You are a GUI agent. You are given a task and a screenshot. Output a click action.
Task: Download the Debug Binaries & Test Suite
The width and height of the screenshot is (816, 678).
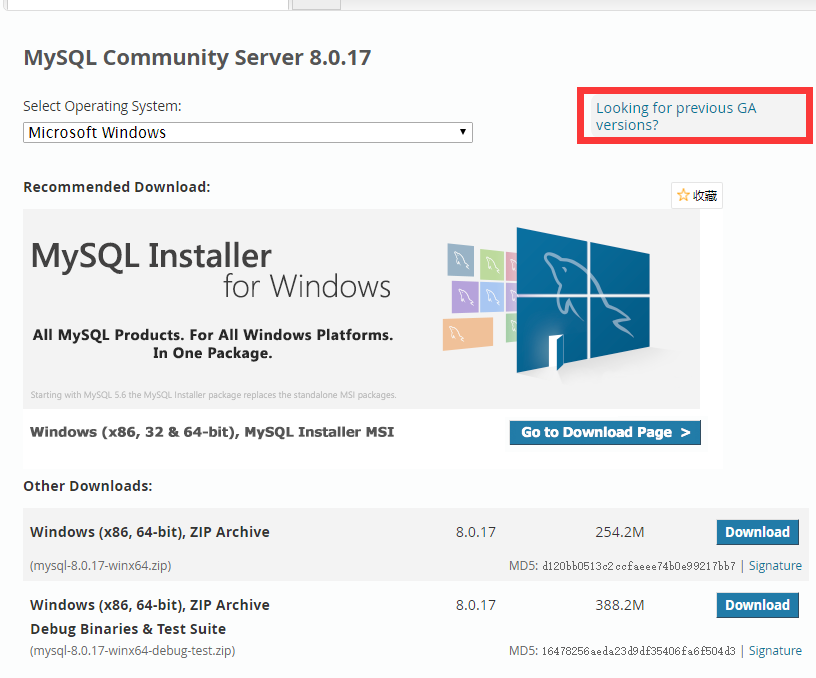tap(757, 605)
